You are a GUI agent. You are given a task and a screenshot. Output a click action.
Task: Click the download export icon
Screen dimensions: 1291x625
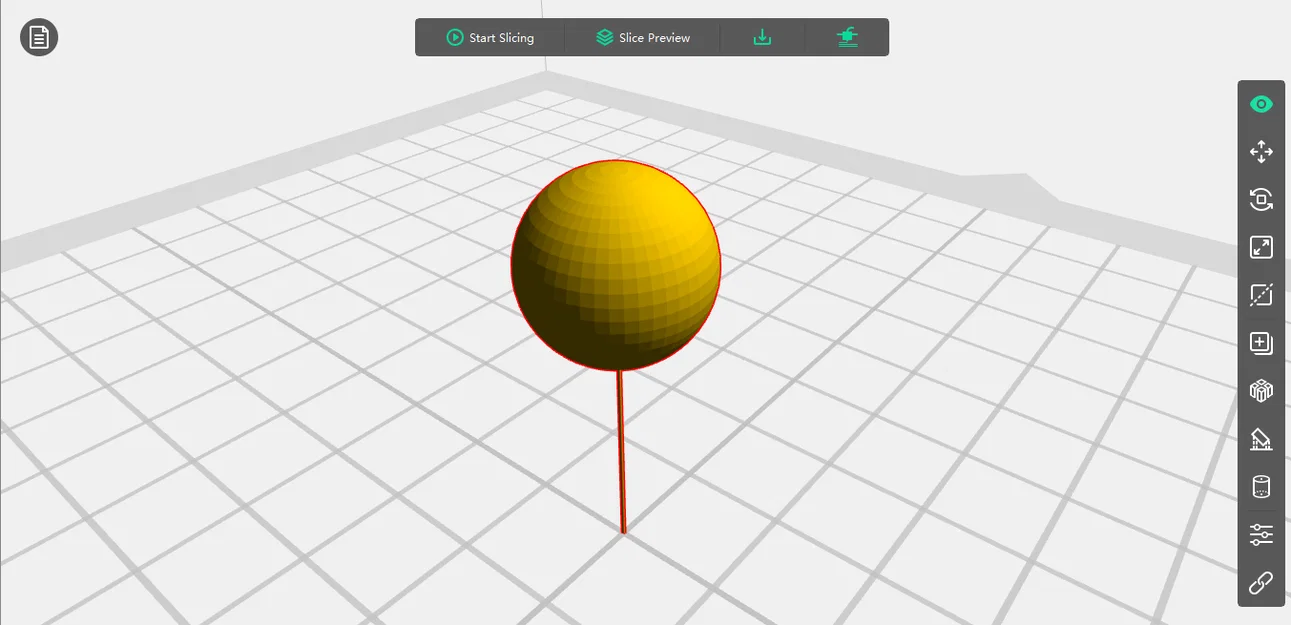pyautogui.click(x=762, y=38)
